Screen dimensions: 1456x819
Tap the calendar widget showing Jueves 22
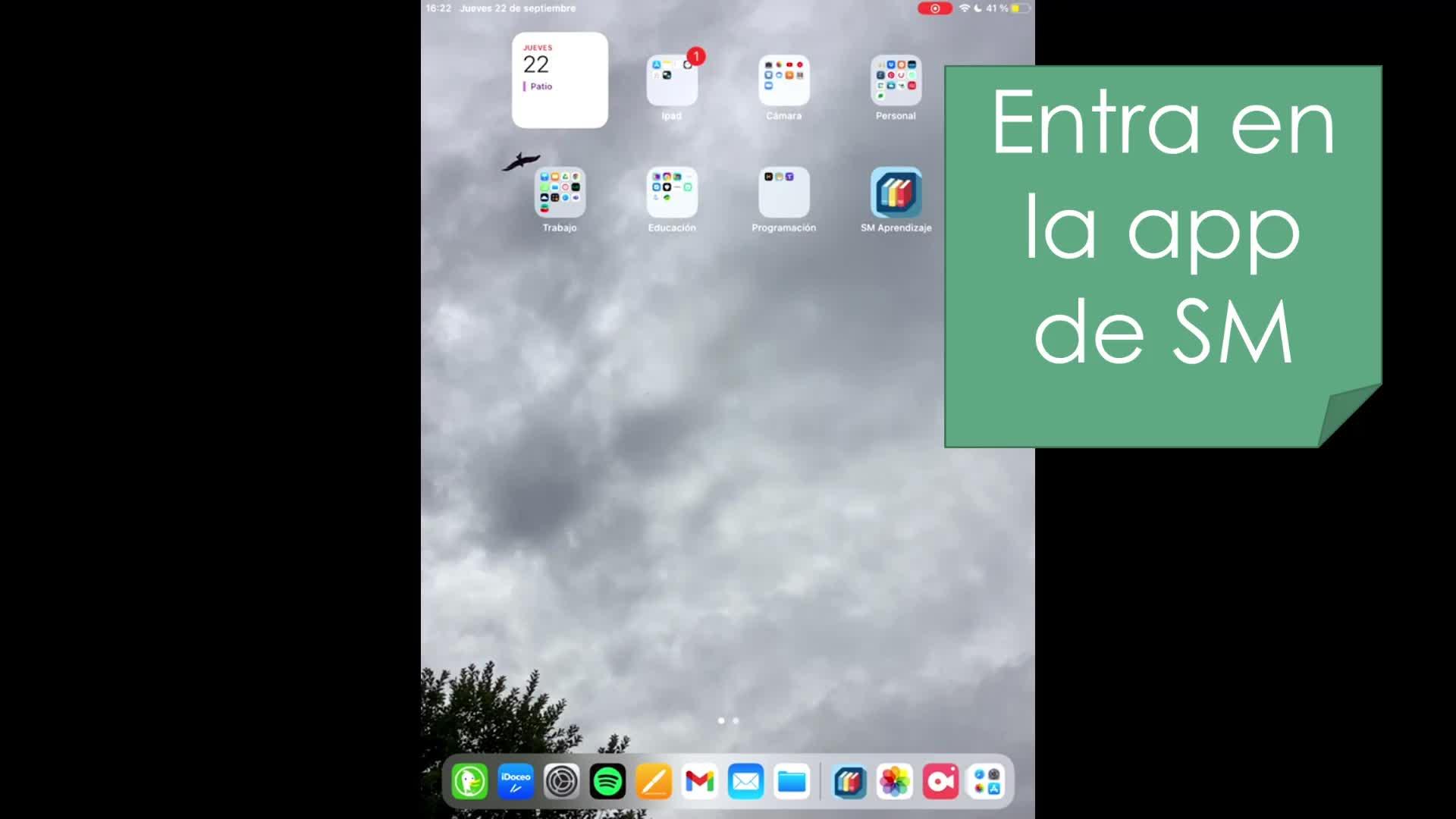(x=560, y=80)
